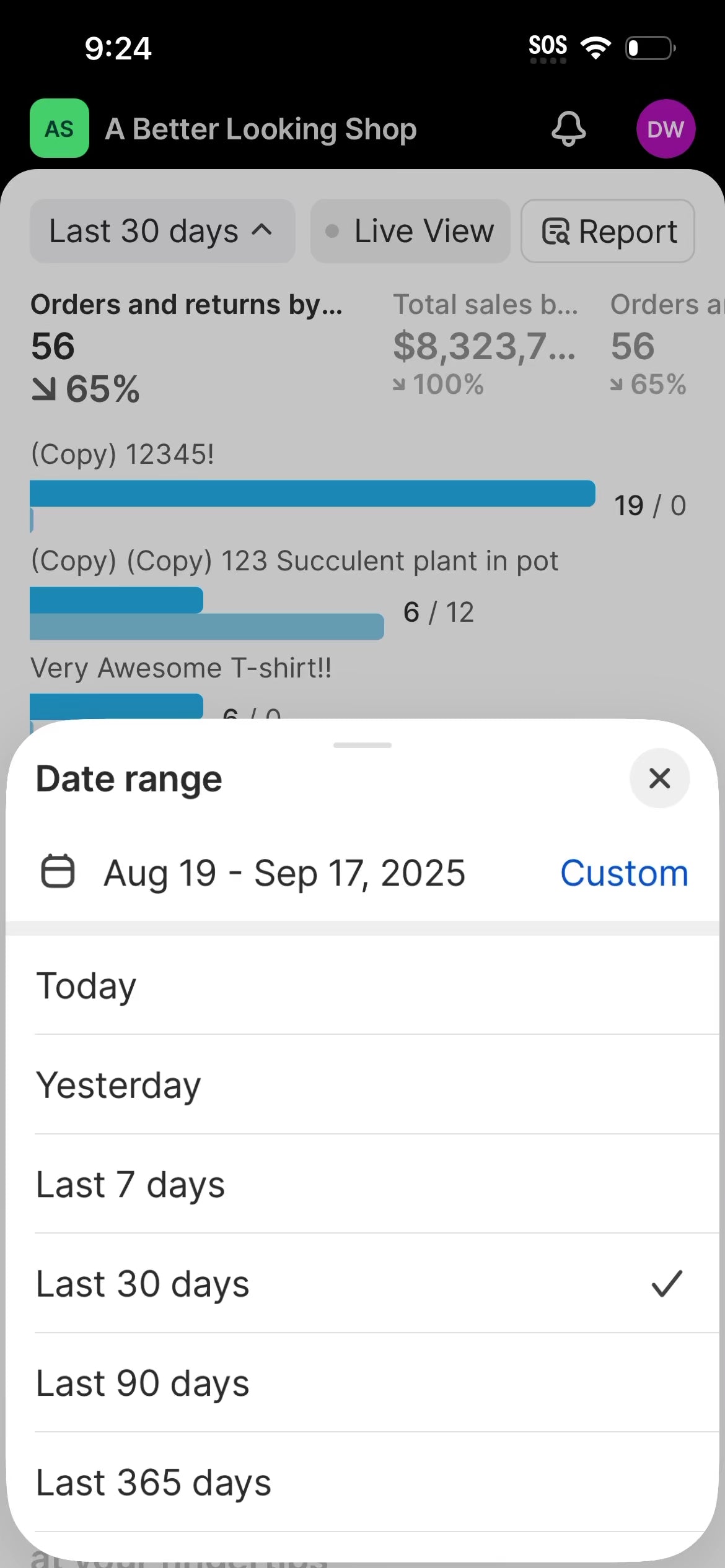Tap the AS shop logo icon
The image size is (725, 1568).
(59, 129)
